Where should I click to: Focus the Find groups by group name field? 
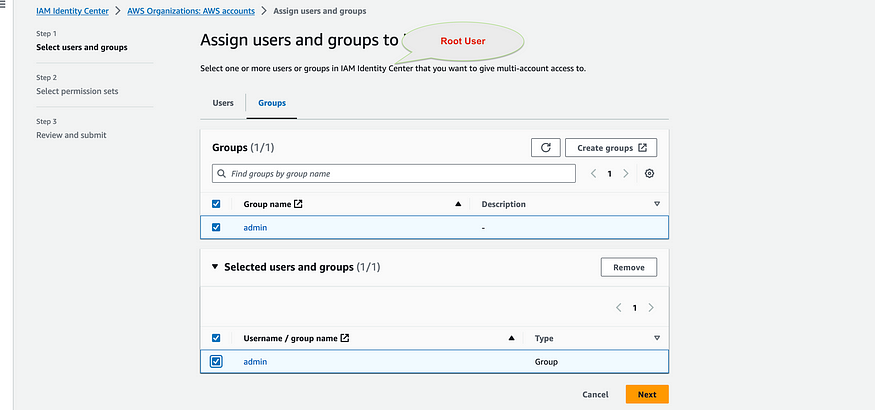(394, 173)
